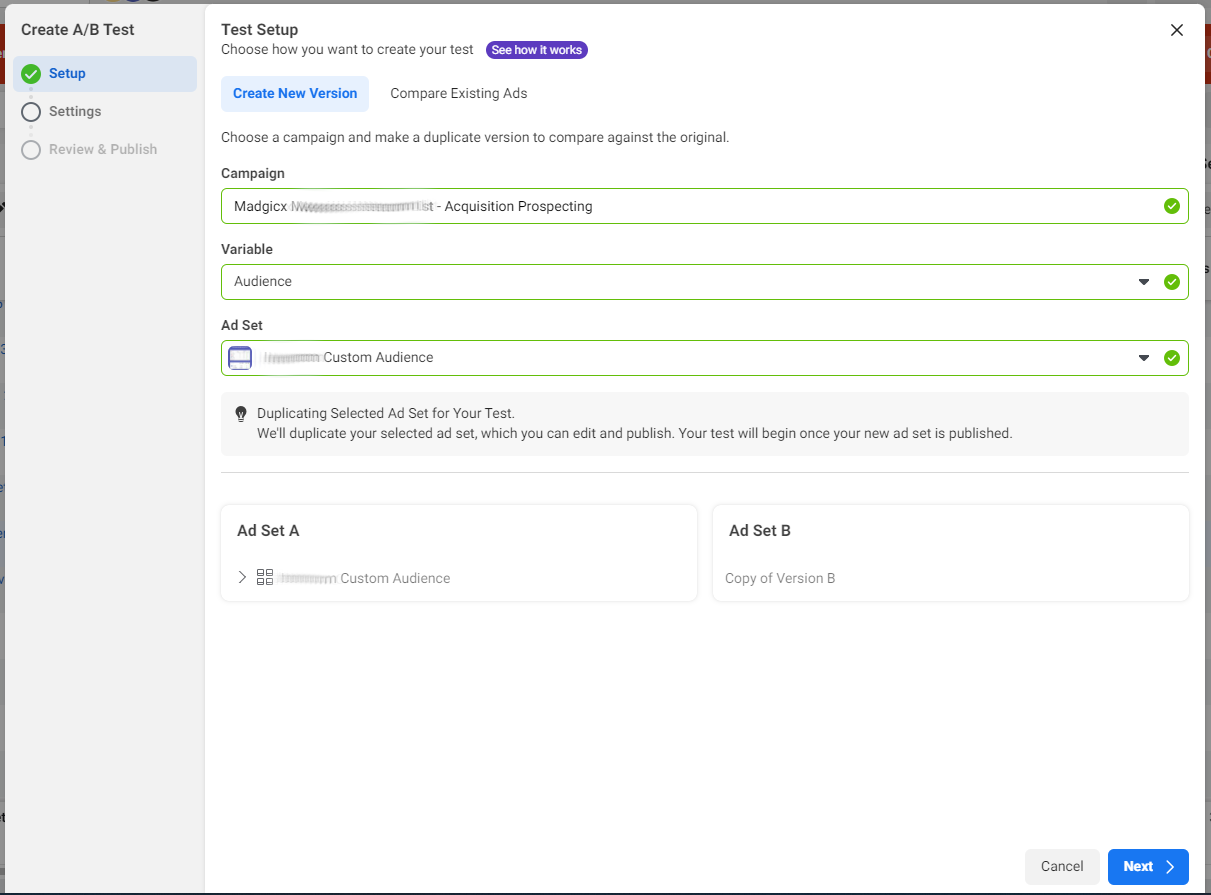Open the Variable dropdown showing Audience
The height and width of the screenshot is (895, 1211).
click(x=705, y=282)
